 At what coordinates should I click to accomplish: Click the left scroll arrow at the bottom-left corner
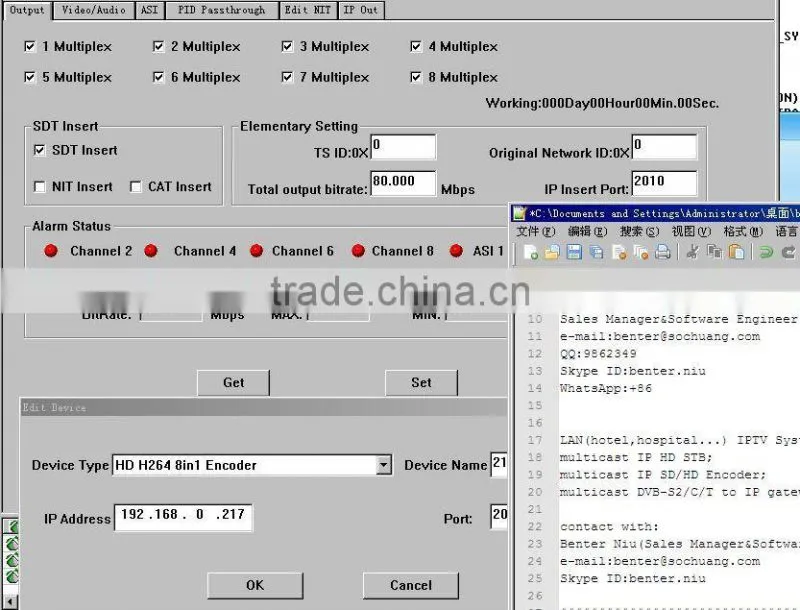coord(10,601)
